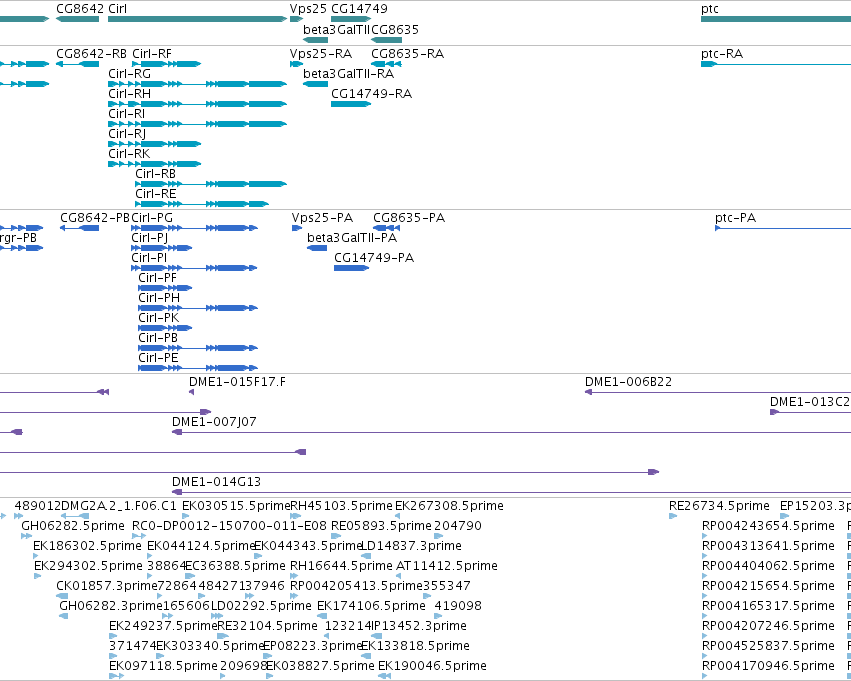The width and height of the screenshot is (851, 681).
Task: Click the beta3GalTII-PA protein label
Action: 352,238
